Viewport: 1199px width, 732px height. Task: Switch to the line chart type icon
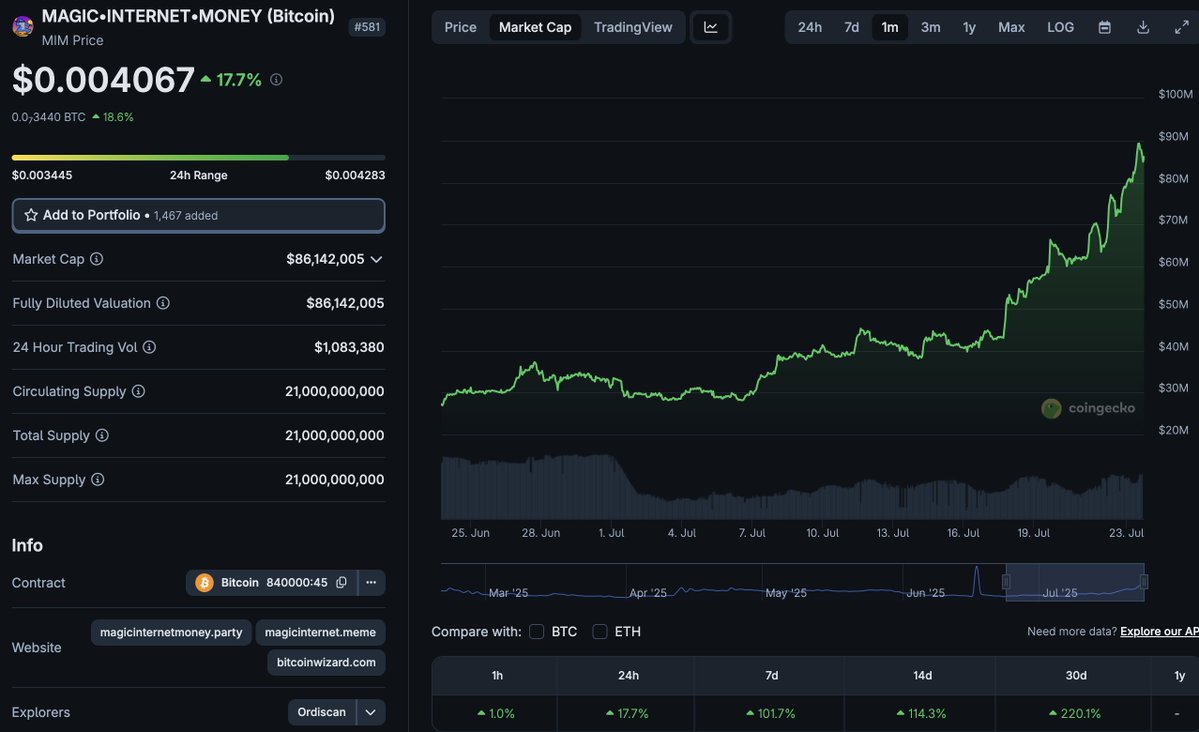pos(710,28)
